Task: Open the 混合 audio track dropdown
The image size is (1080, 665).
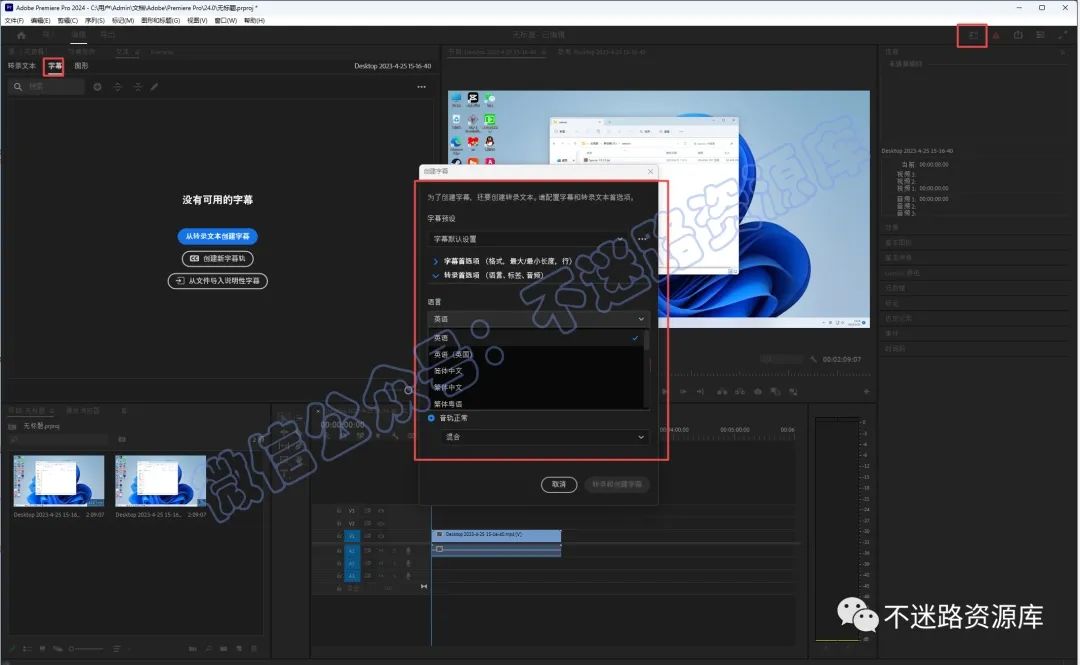Action: tap(544, 437)
